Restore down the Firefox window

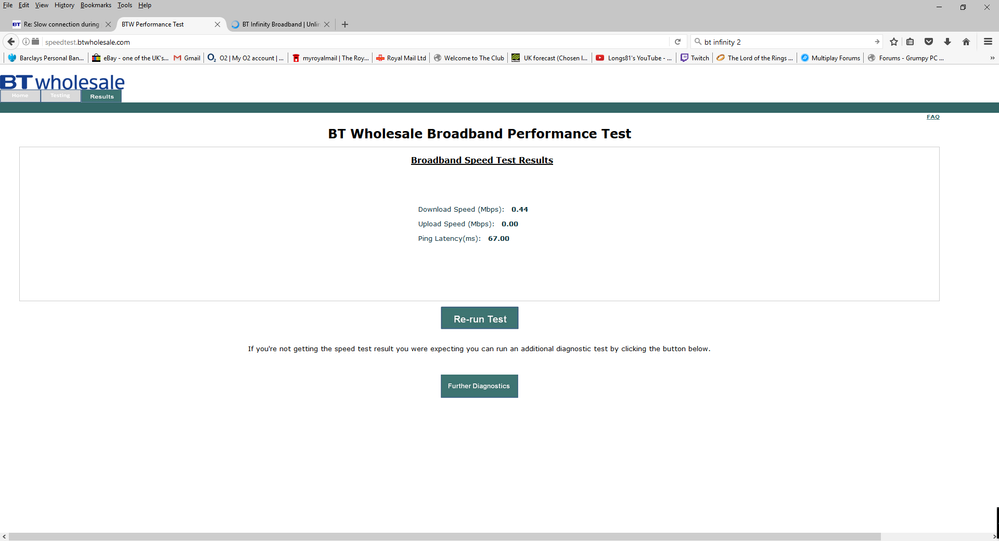pos(963,7)
